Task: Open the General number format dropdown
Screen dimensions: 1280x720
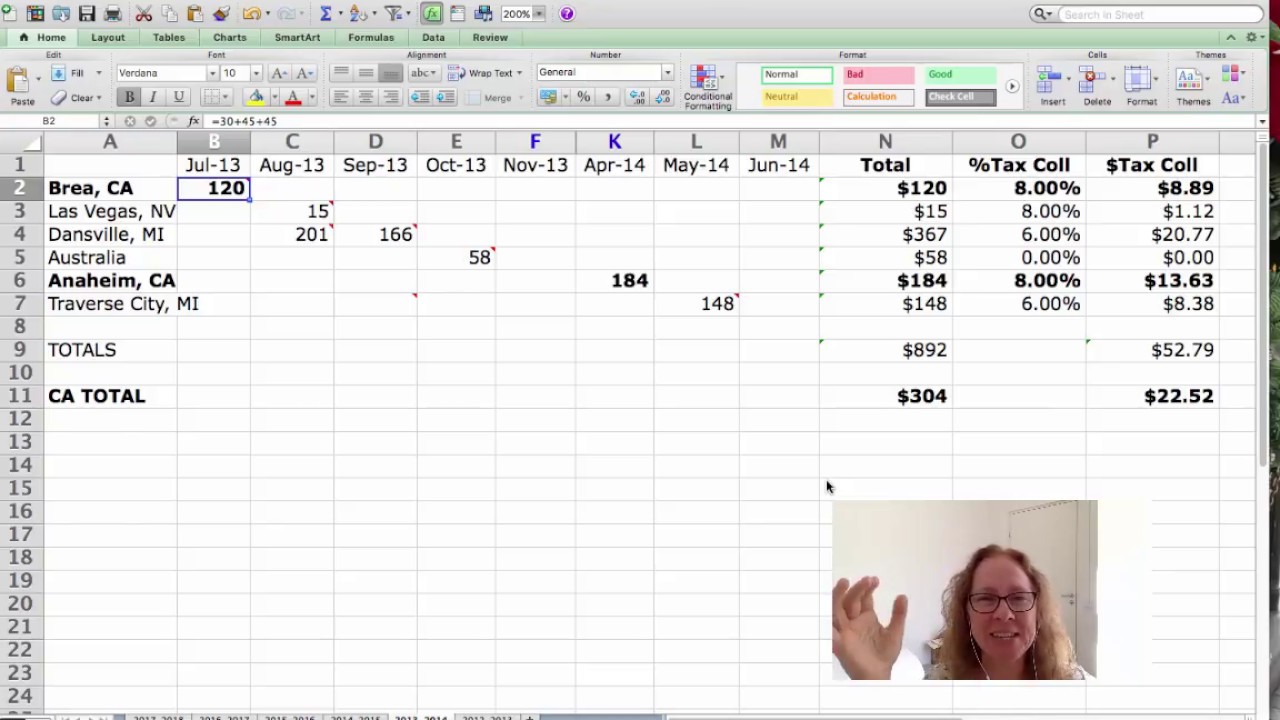Action: 667,72
